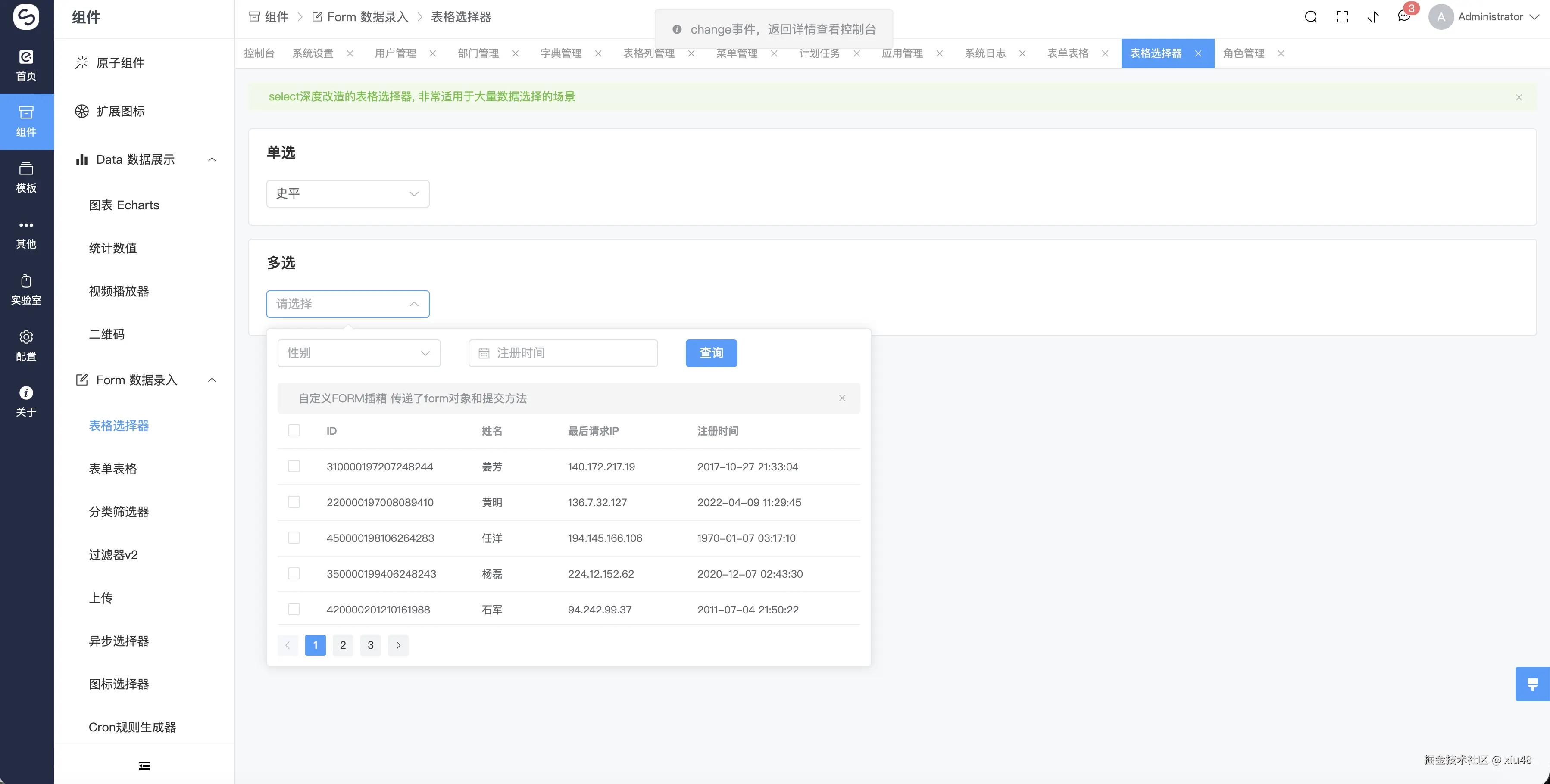The height and width of the screenshot is (784, 1550).
Task: Tick the checkbox for 杨磊 row
Action: (x=294, y=574)
